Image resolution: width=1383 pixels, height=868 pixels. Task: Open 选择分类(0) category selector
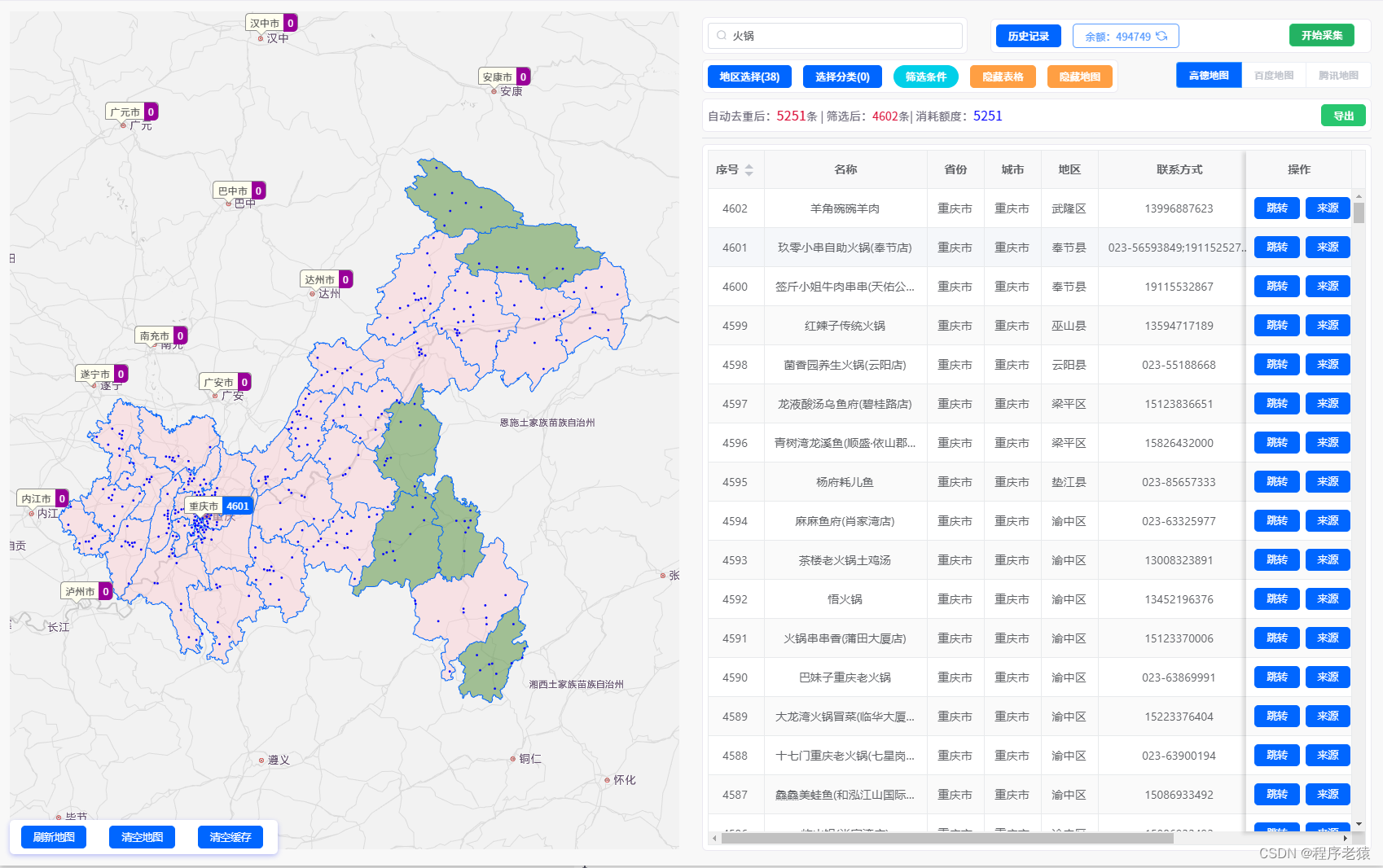pos(842,77)
